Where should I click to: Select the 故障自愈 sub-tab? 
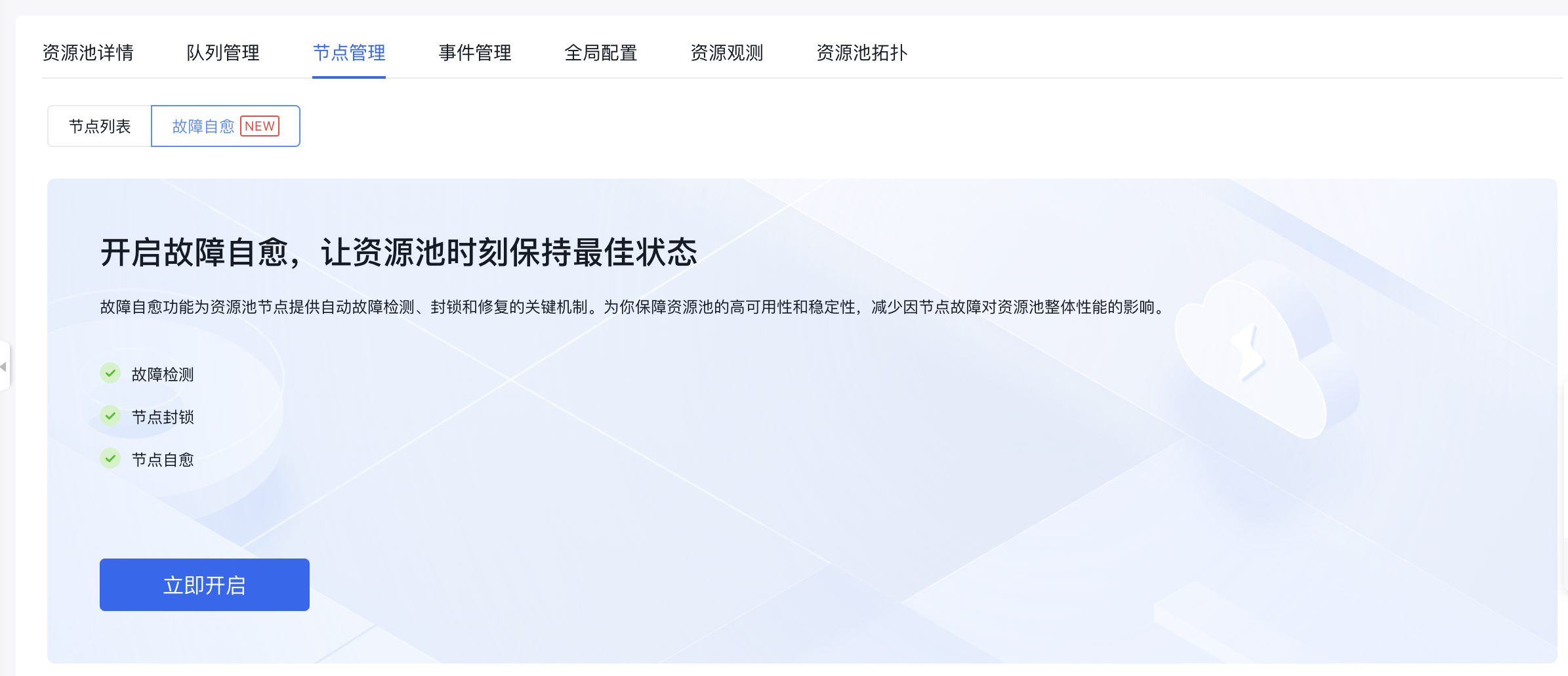tap(226, 126)
